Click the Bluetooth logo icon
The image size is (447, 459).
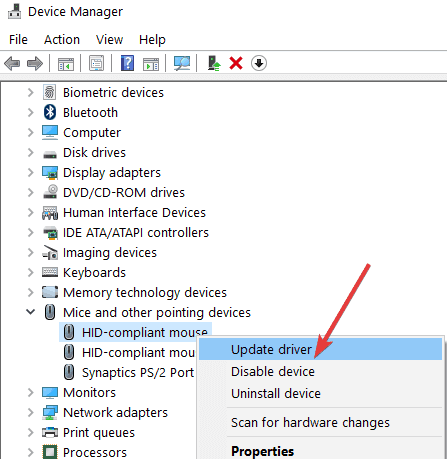click(50, 112)
